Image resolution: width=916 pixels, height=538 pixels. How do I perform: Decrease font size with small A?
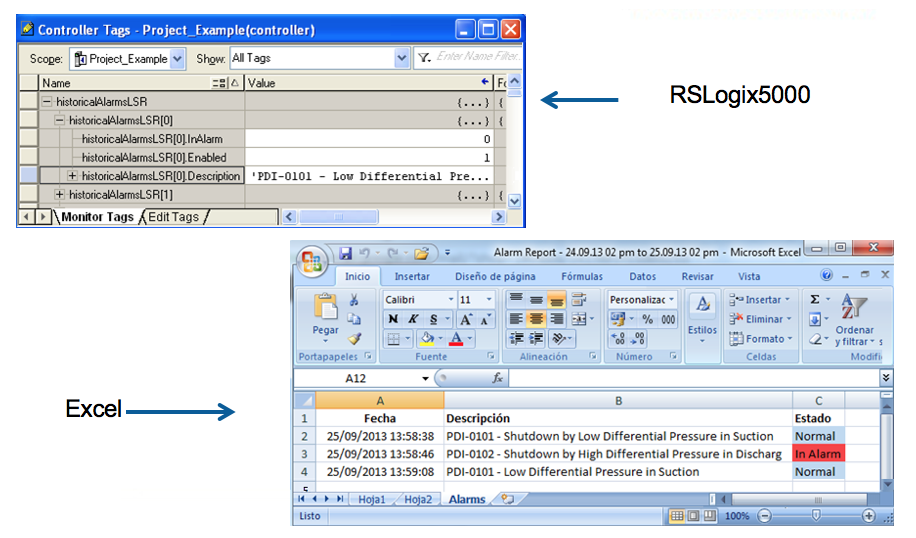(485, 319)
